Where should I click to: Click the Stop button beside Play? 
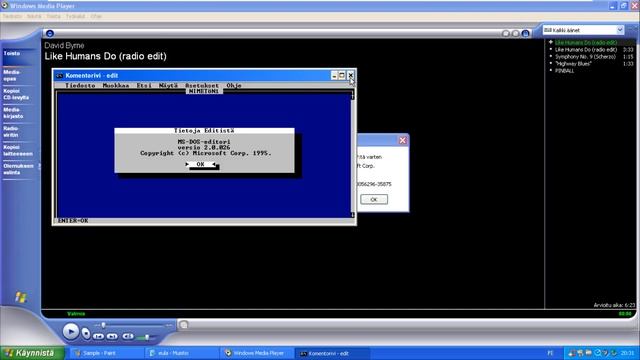(x=86, y=333)
